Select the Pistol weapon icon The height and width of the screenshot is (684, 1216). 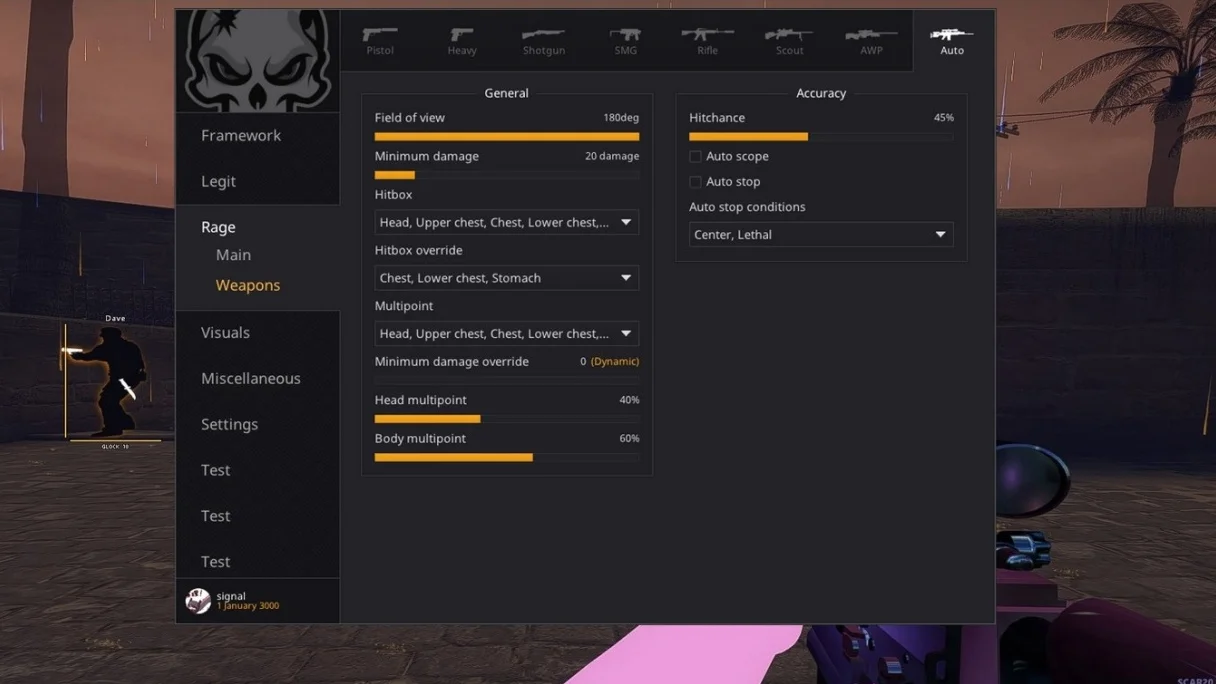pyautogui.click(x=380, y=36)
